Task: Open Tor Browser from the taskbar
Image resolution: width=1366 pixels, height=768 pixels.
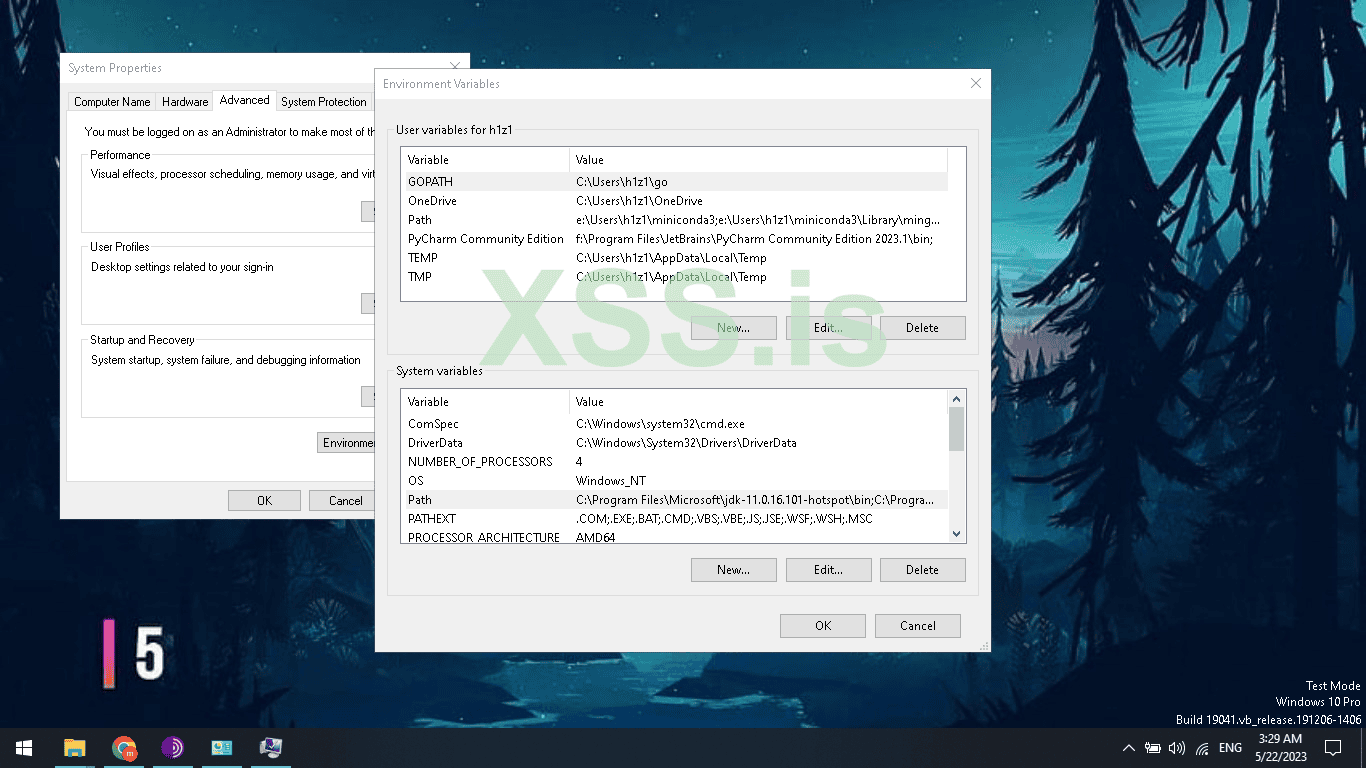Action: tap(172, 748)
